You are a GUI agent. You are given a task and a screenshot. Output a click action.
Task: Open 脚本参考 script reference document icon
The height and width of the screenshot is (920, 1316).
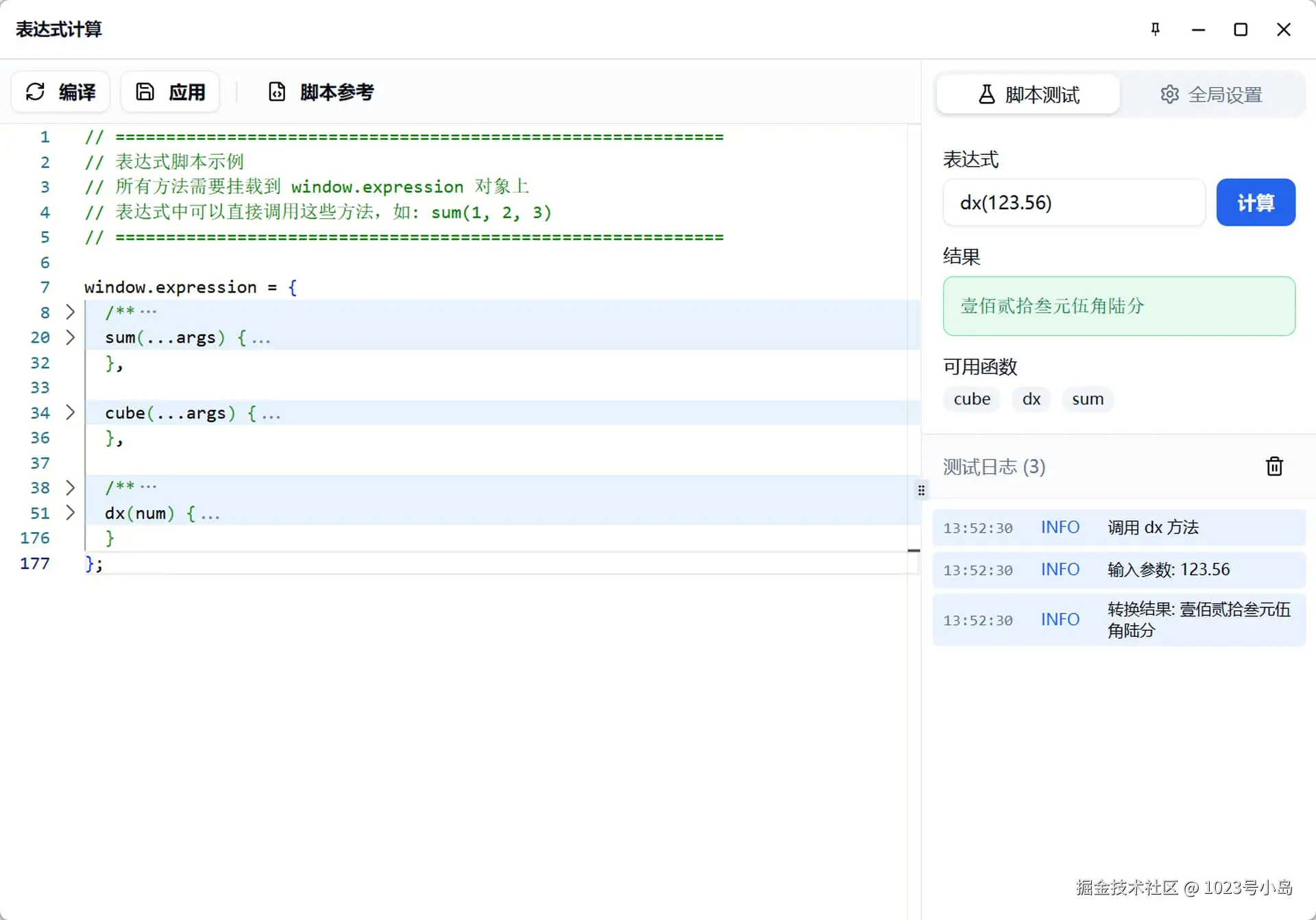coord(277,92)
